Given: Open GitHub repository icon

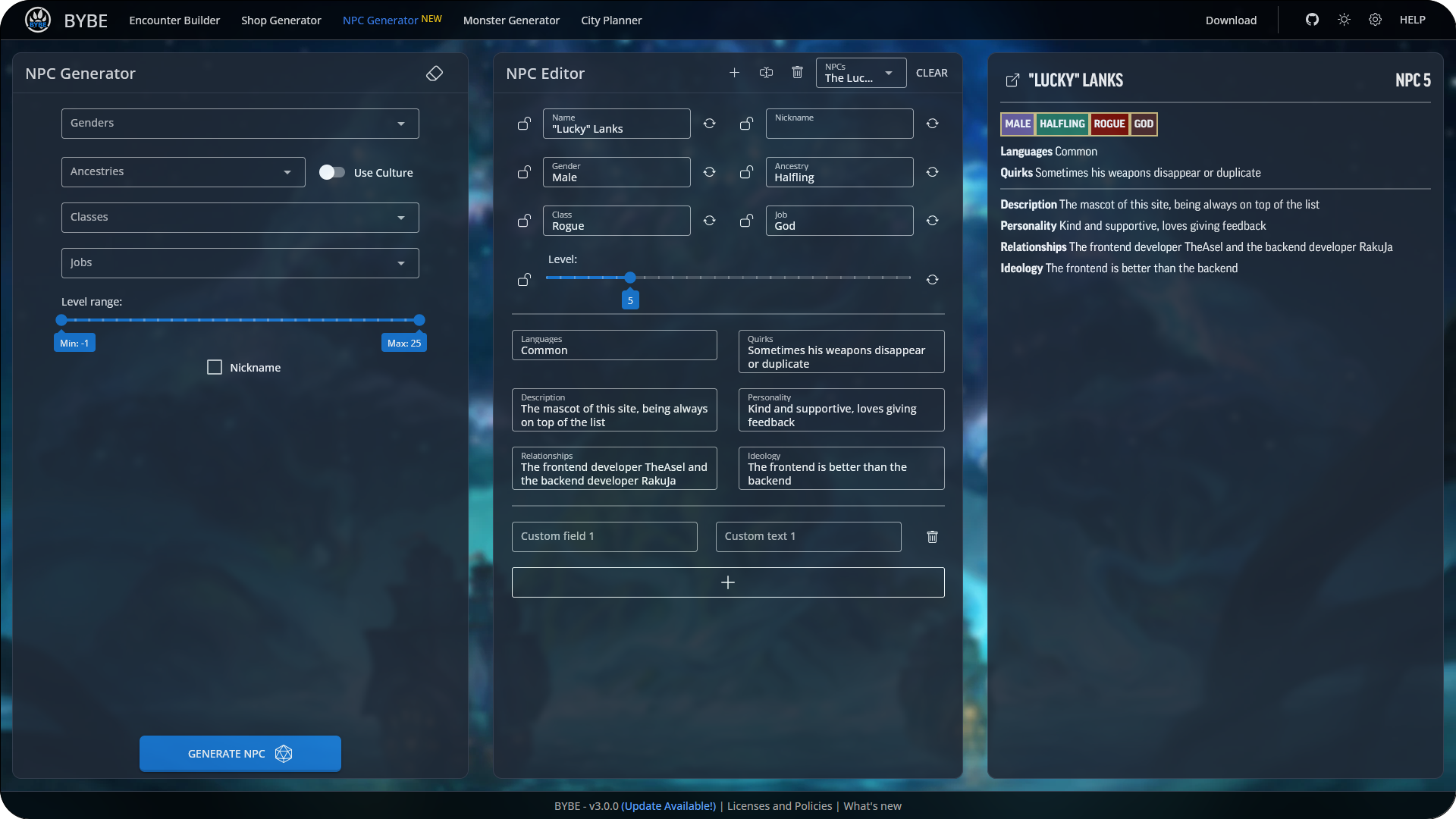Looking at the screenshot, I should tap(1312, 20).
